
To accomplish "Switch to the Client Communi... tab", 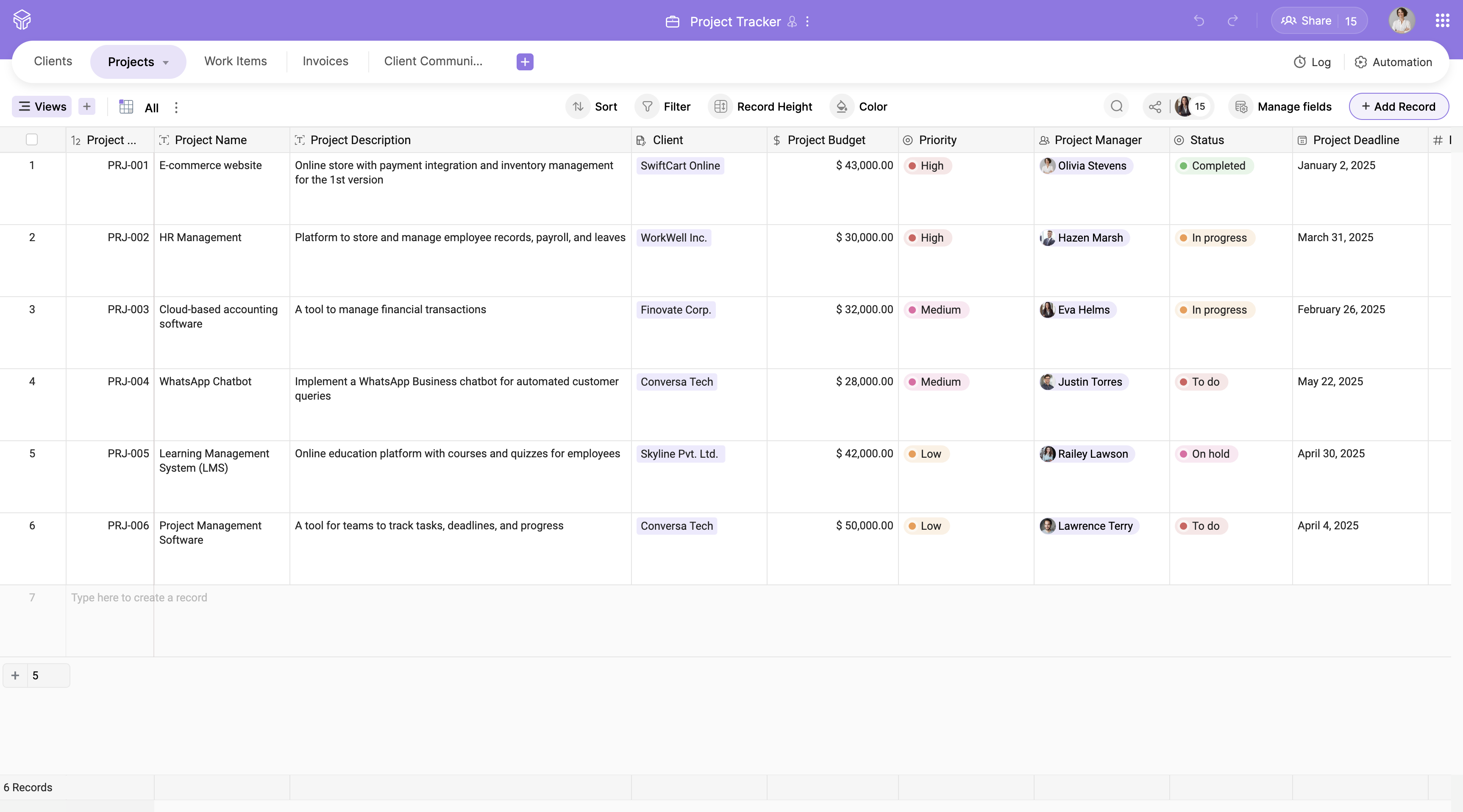I will (x=433, y=61).
